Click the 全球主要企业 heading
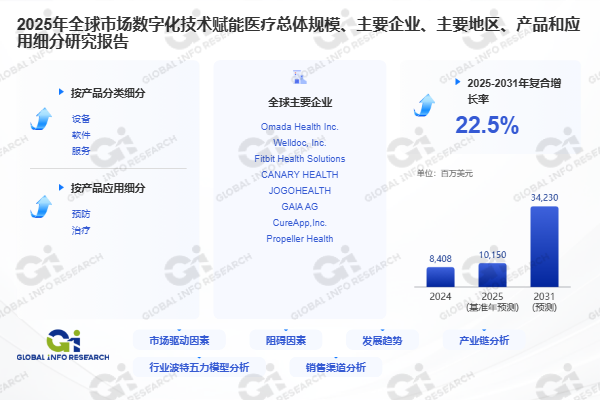This screenshot has width=600, height=400. (300, 102)
